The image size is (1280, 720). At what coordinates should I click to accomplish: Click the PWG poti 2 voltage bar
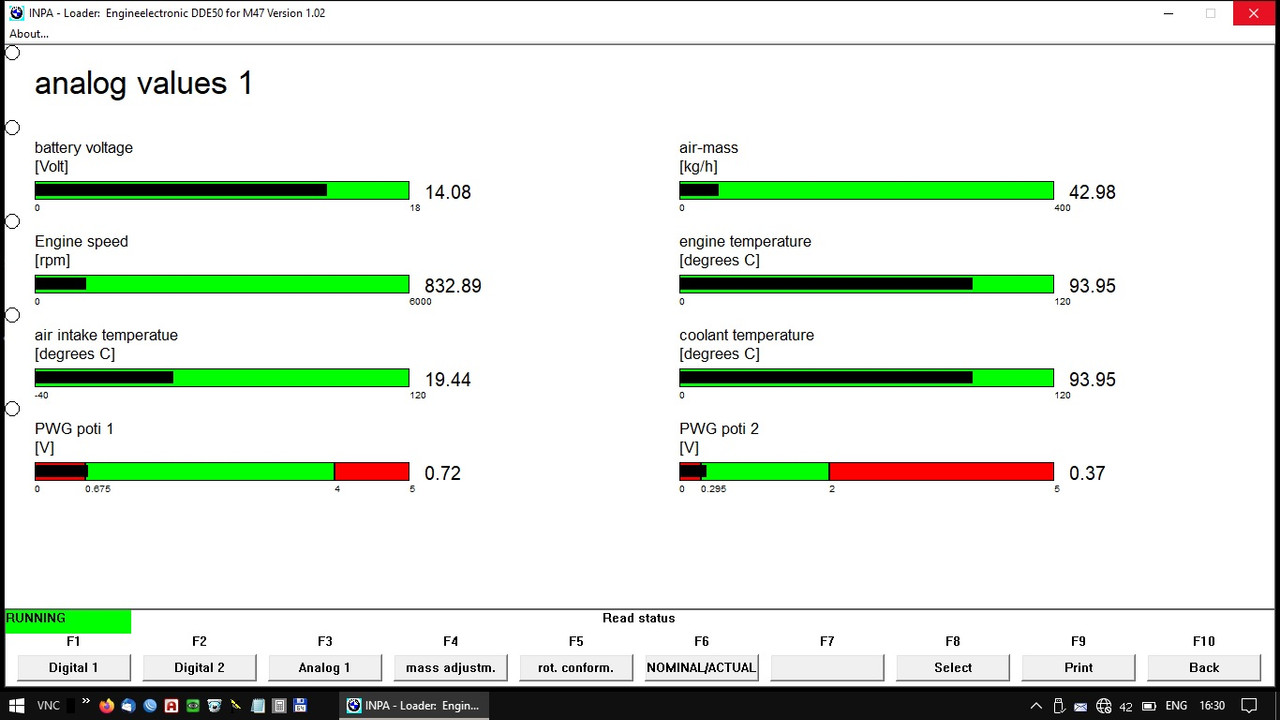(x=867, y=472)
